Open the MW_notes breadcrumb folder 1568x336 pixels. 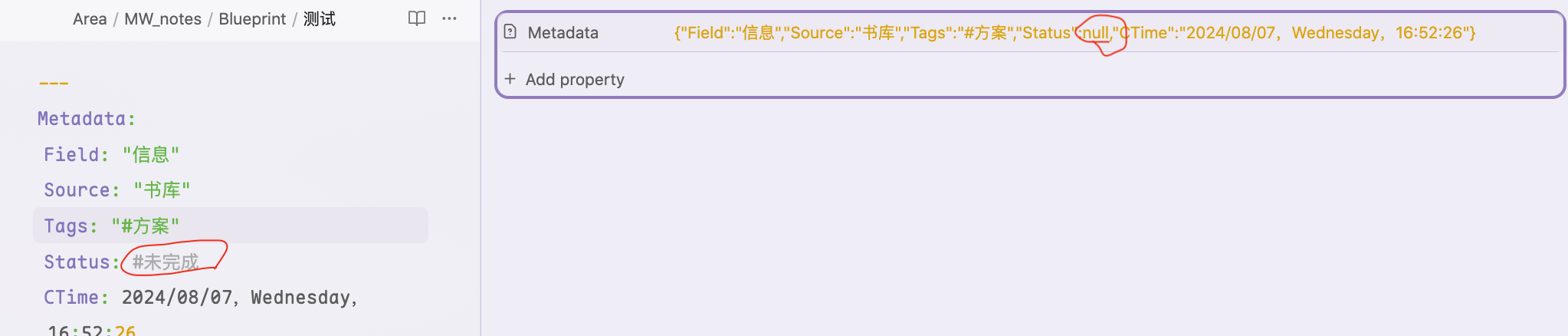162,19
